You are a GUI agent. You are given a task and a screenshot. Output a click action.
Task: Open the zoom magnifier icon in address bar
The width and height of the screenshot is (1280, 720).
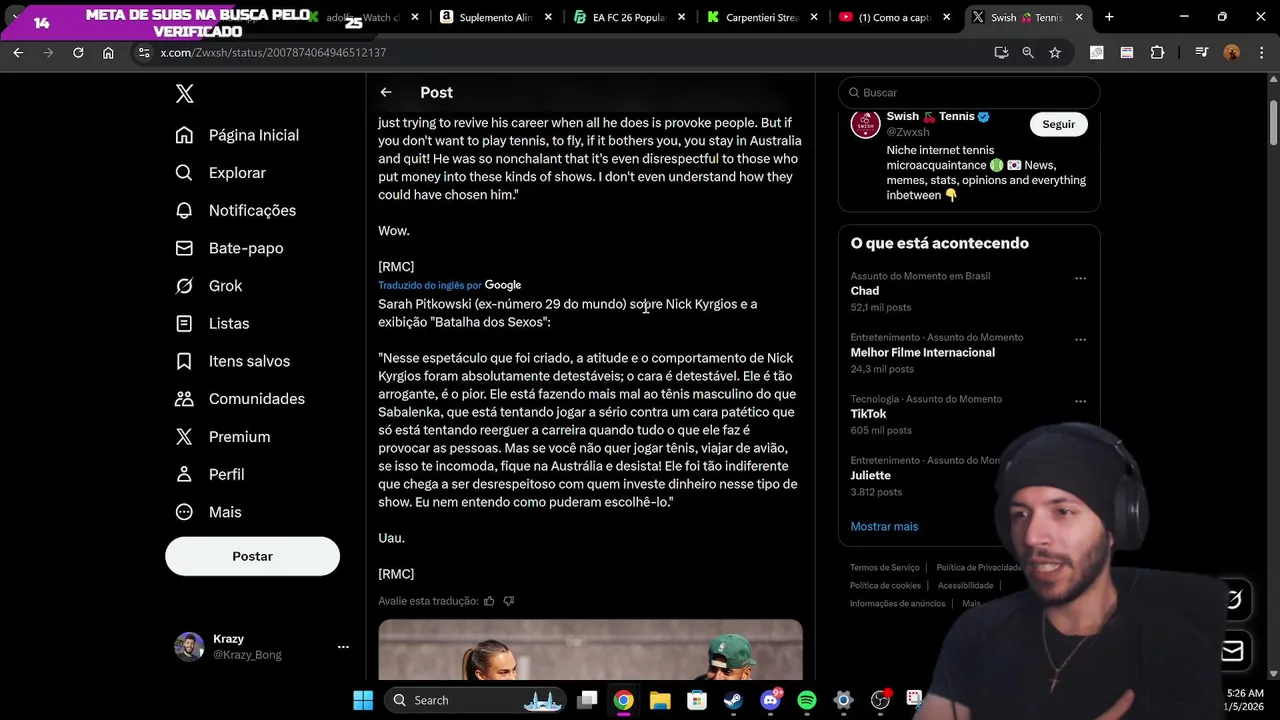tap(1028, 52)
